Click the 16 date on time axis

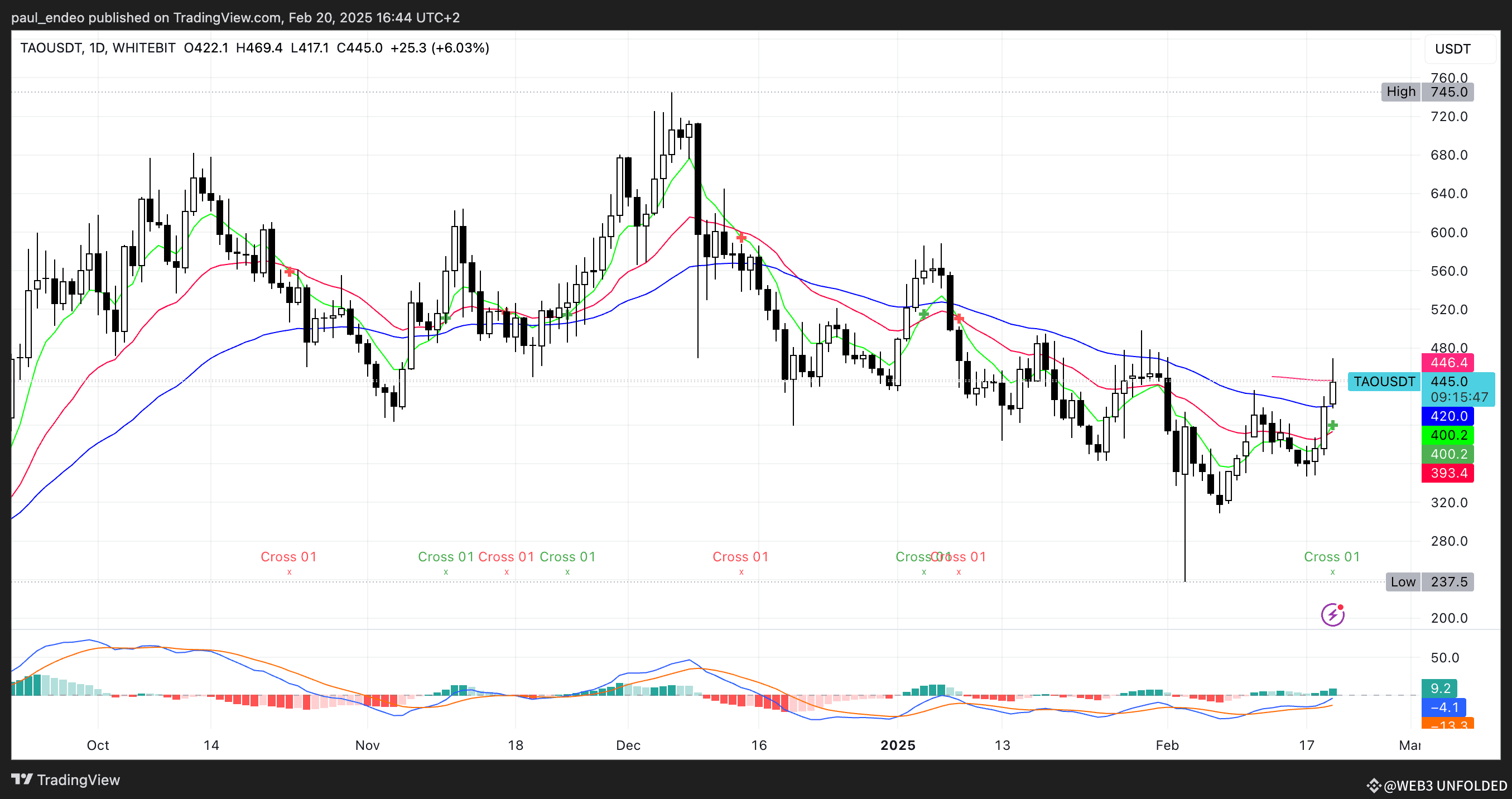click(x=759, y=745)
